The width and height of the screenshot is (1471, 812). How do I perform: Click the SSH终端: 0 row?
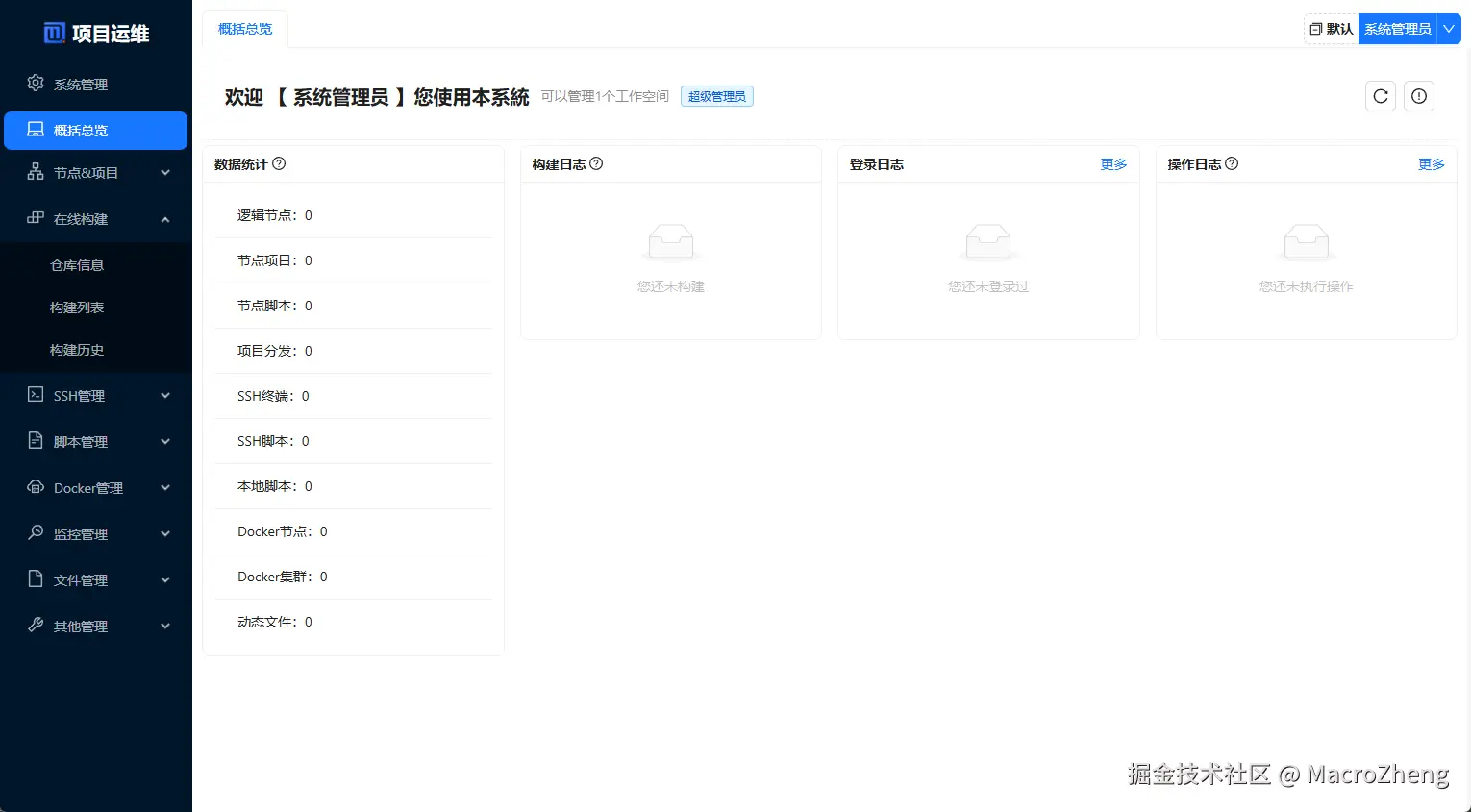coord(354,396)
